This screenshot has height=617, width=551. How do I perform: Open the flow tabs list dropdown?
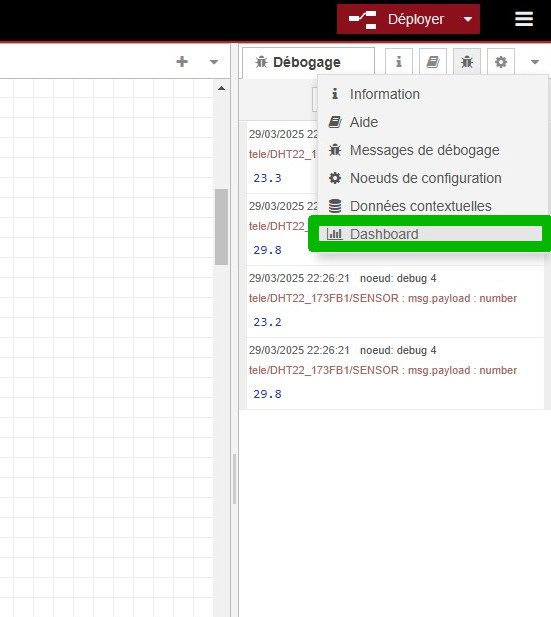[214, 62]
